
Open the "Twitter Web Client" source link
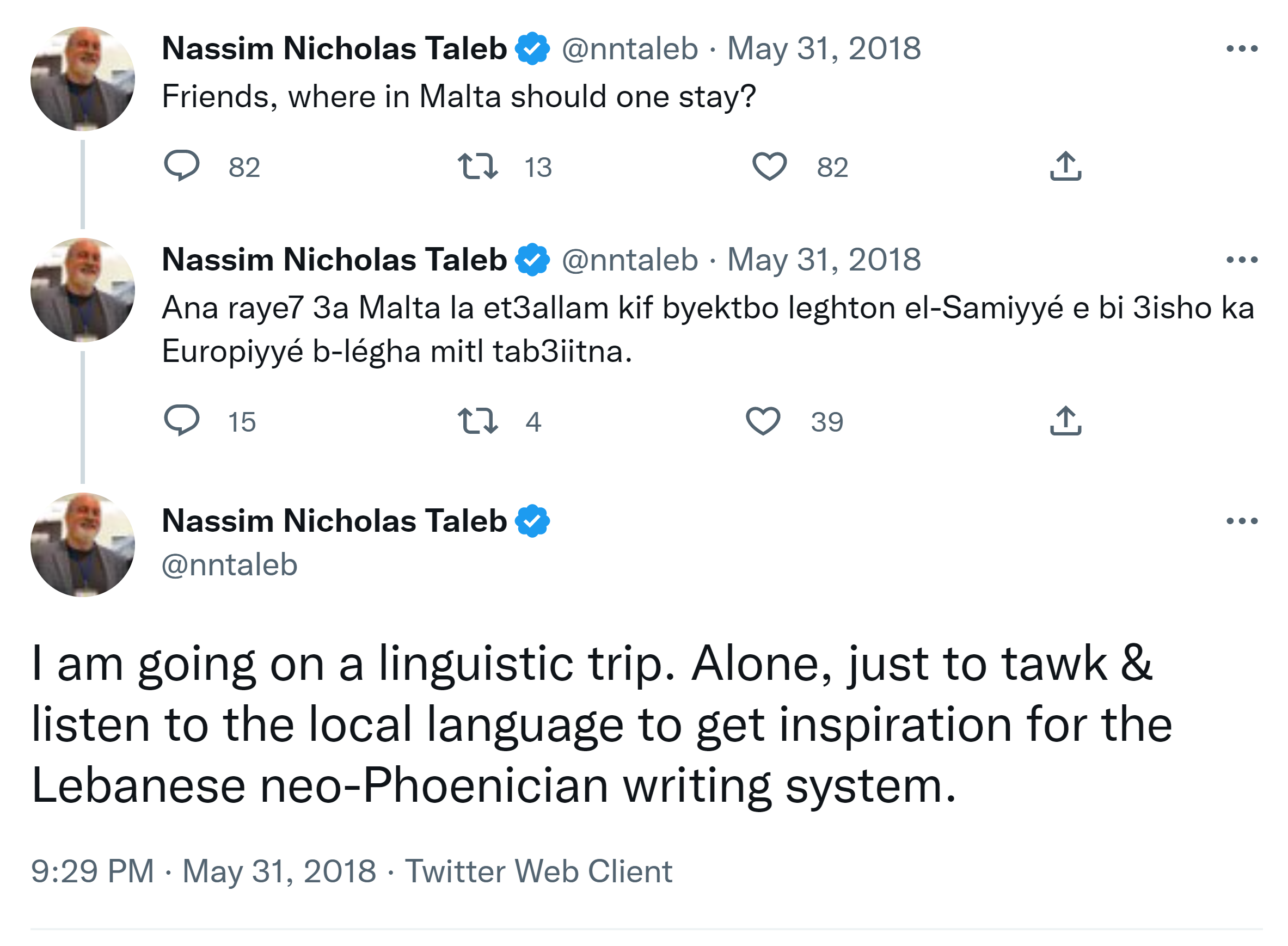point(538,871)
